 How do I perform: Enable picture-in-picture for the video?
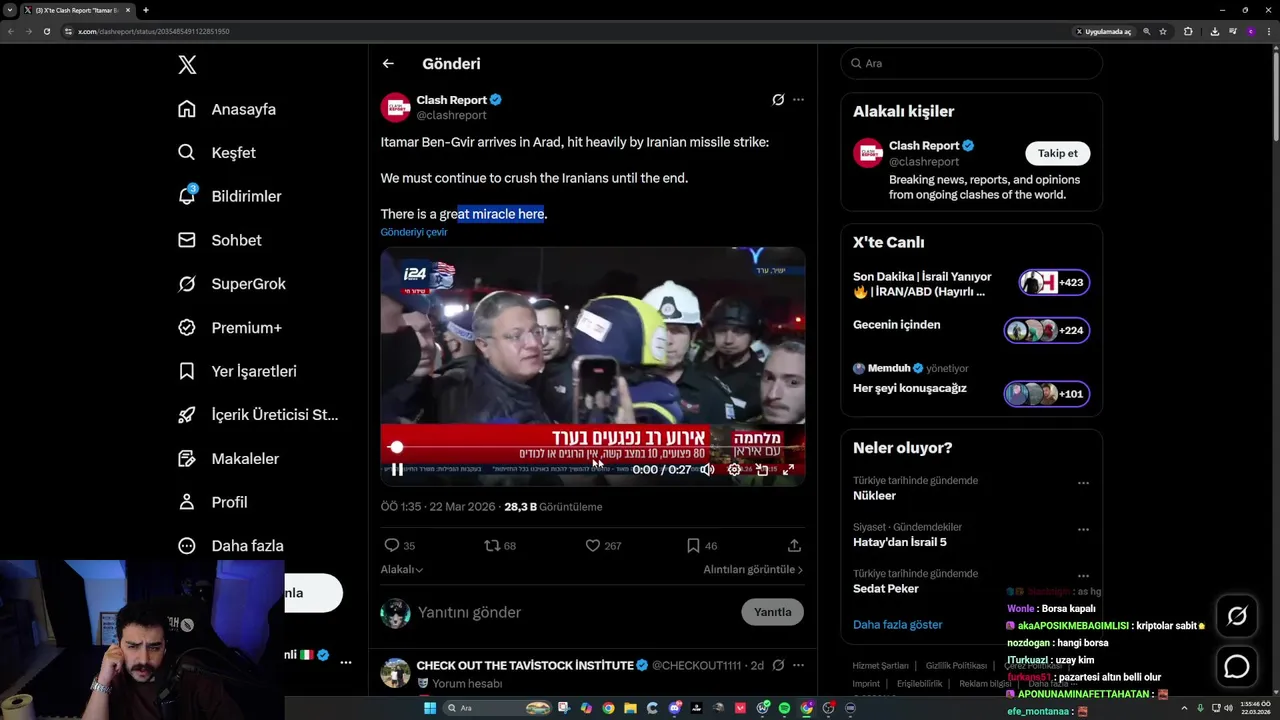[x=762, y=469]
